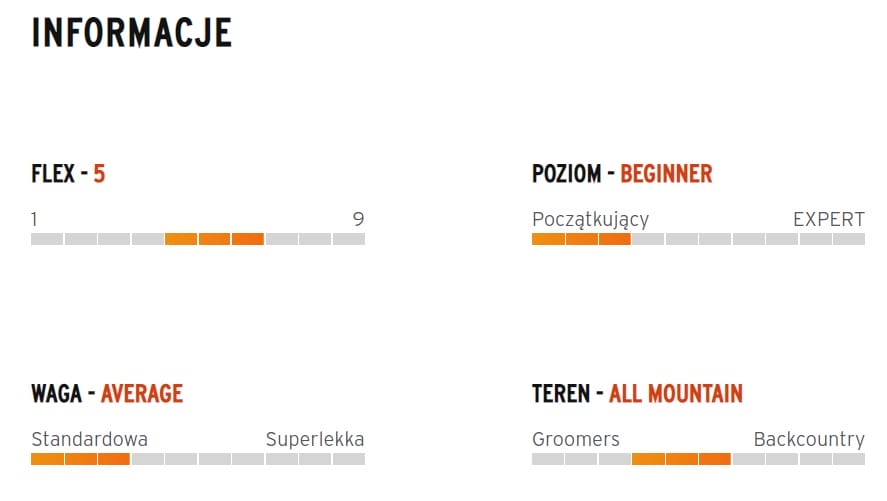Click the WAGA - AVERAGE label

(107, 393)
